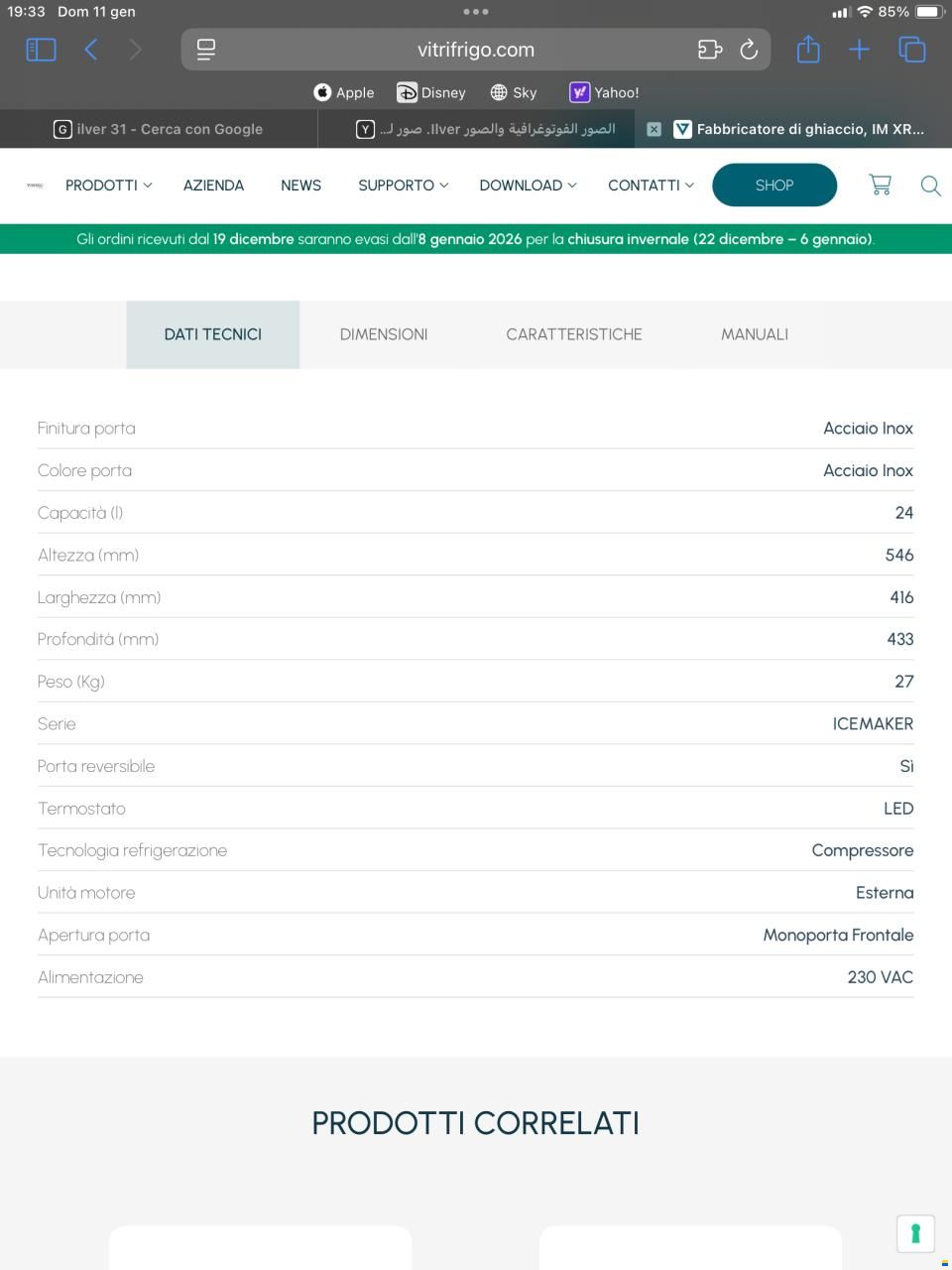The image size is (952, 1270).
Task: Click the Compressore value
Action: click(x=863, y=850)
